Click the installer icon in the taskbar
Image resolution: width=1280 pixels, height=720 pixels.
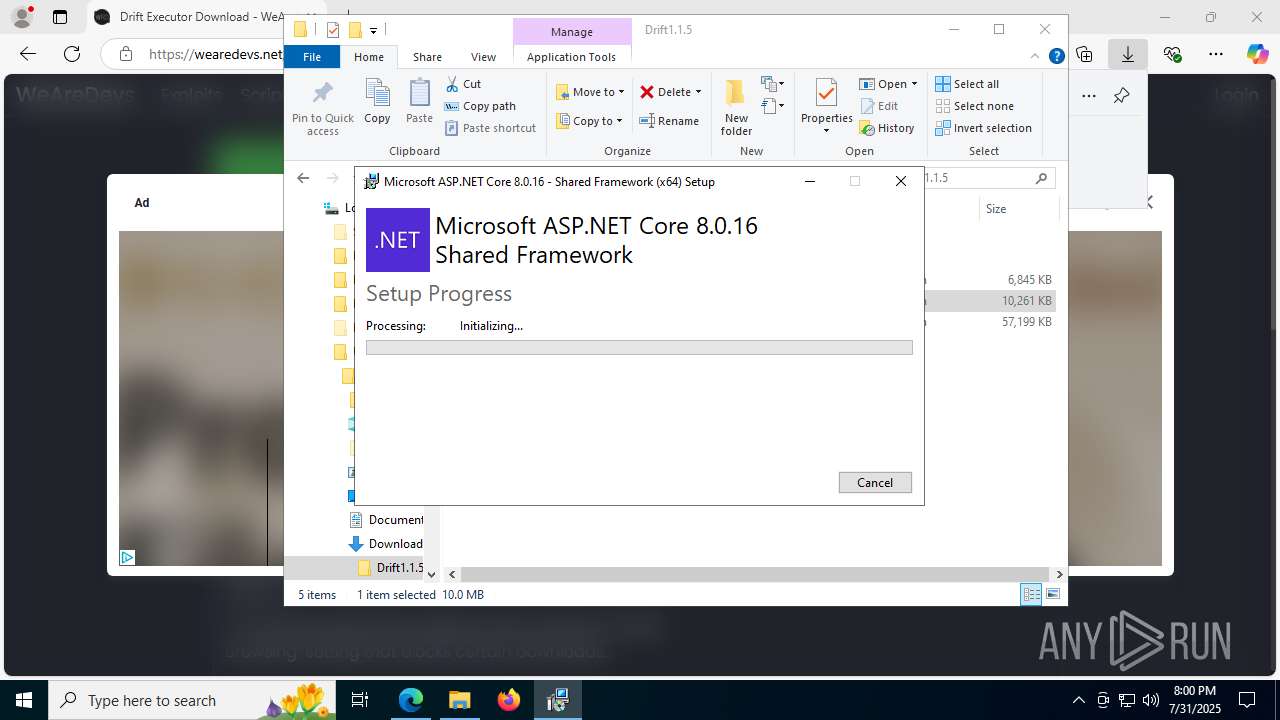[x=557, y=700]
